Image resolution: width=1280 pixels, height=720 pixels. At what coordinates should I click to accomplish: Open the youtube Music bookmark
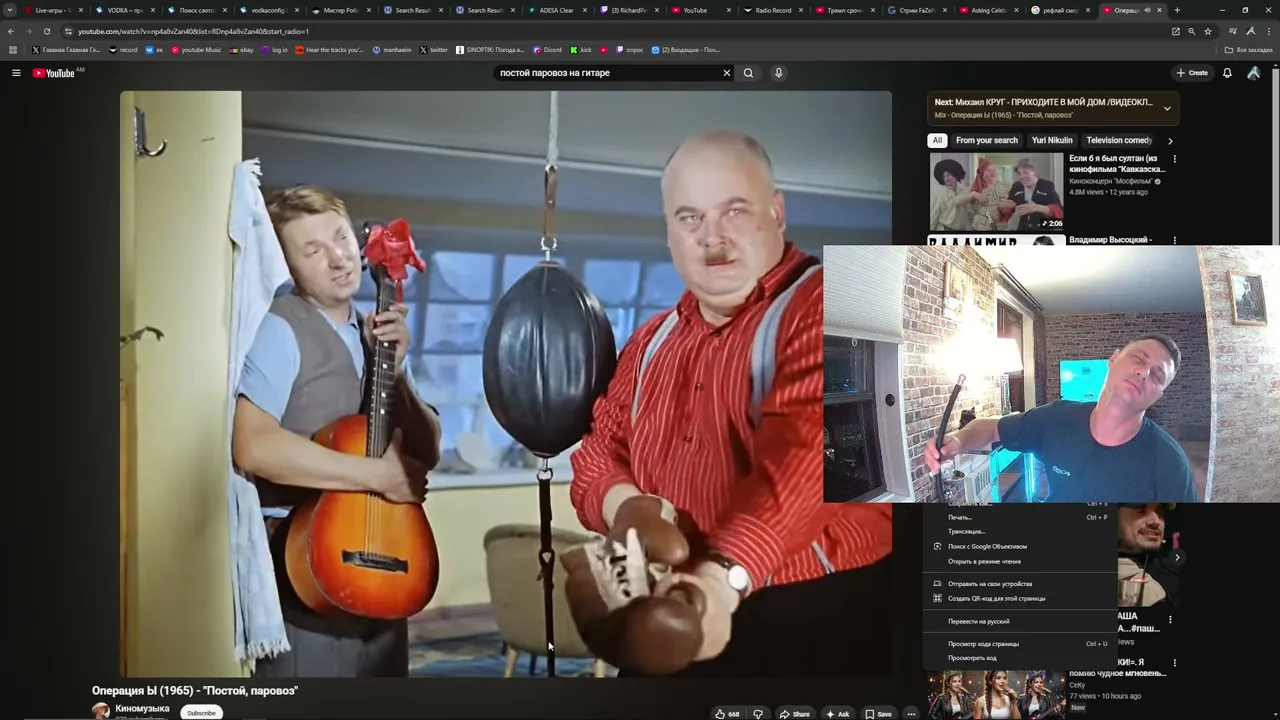pyautogui.click(x=196, y=50)
